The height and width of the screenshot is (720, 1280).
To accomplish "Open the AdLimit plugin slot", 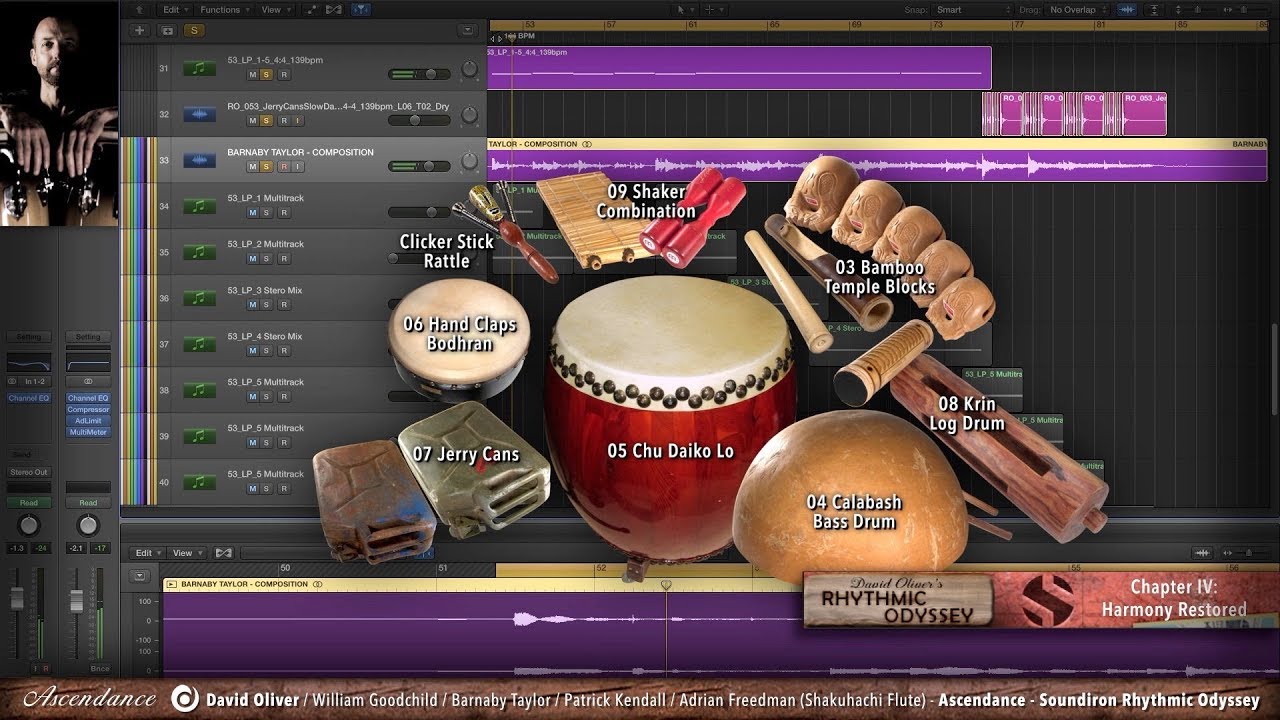I will [x=88, y=421].
